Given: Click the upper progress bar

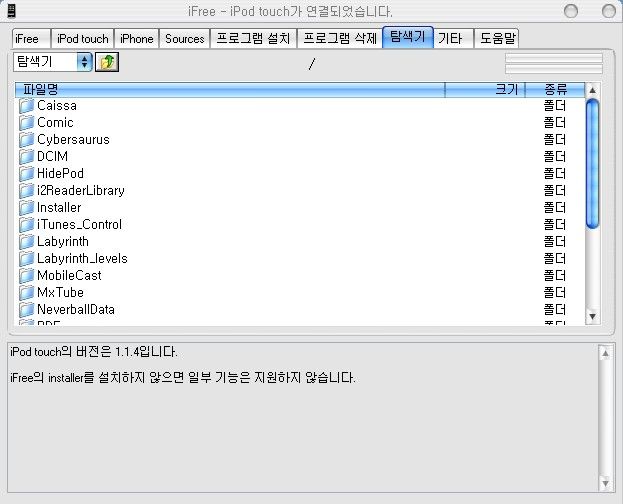Looking at the screenshot, I should click(x=554, y=58).
